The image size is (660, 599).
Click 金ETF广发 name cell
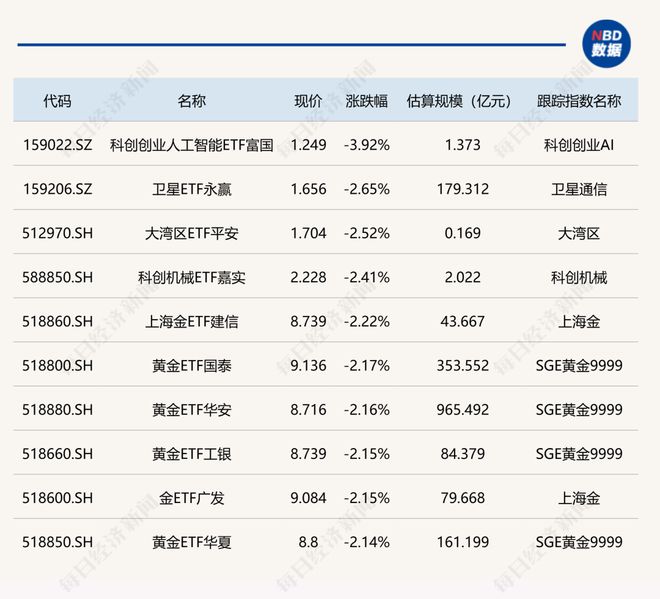pos(192,498)
